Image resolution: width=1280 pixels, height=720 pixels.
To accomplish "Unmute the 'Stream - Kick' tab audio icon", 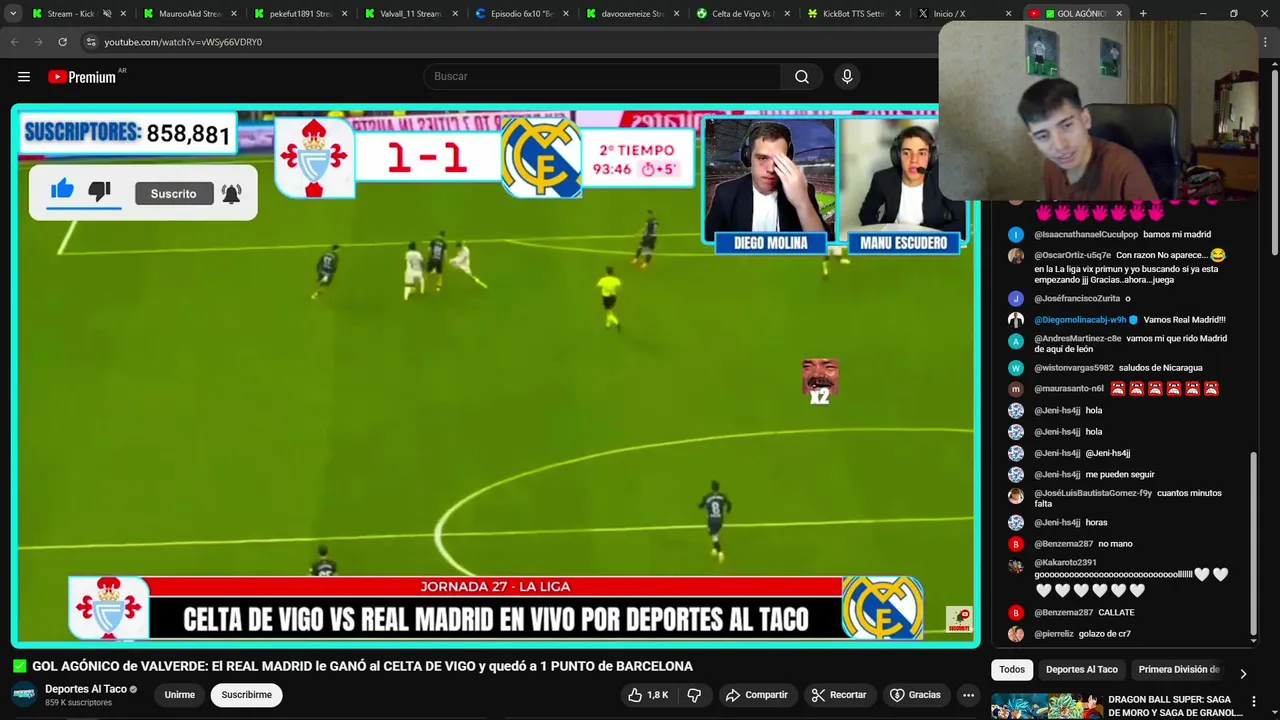I will click(x=107, y=14).
